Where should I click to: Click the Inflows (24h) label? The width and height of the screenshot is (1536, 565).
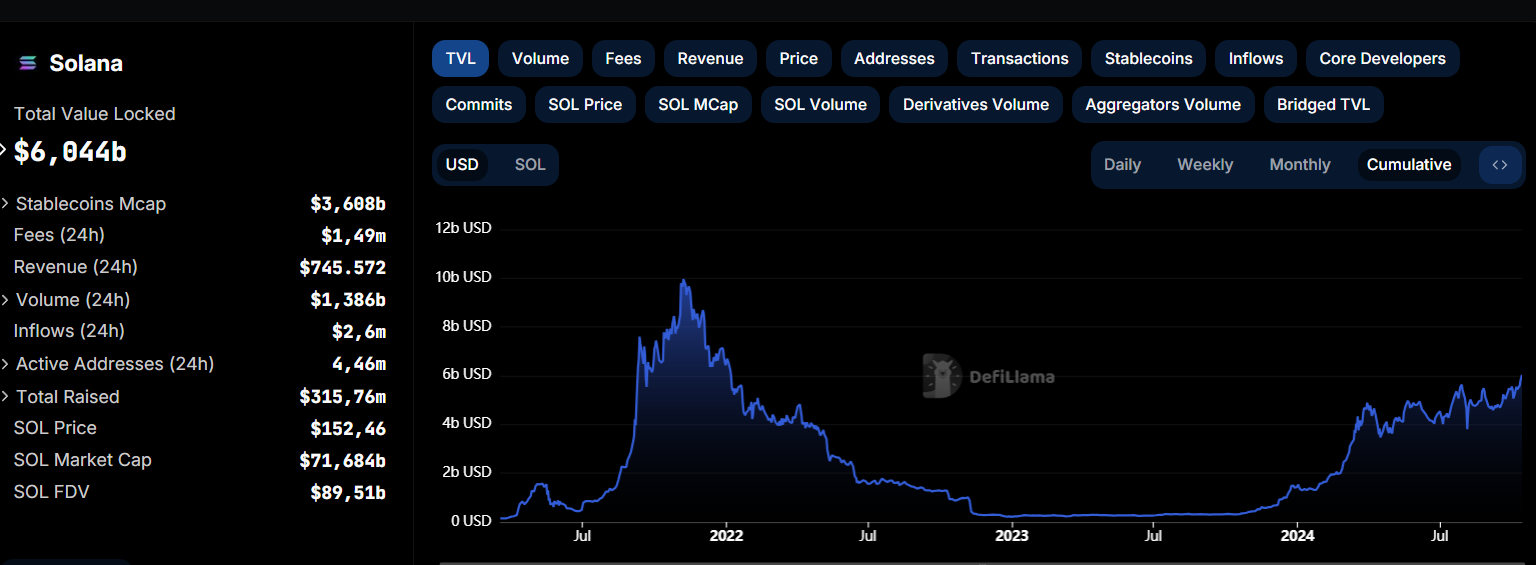69,331
